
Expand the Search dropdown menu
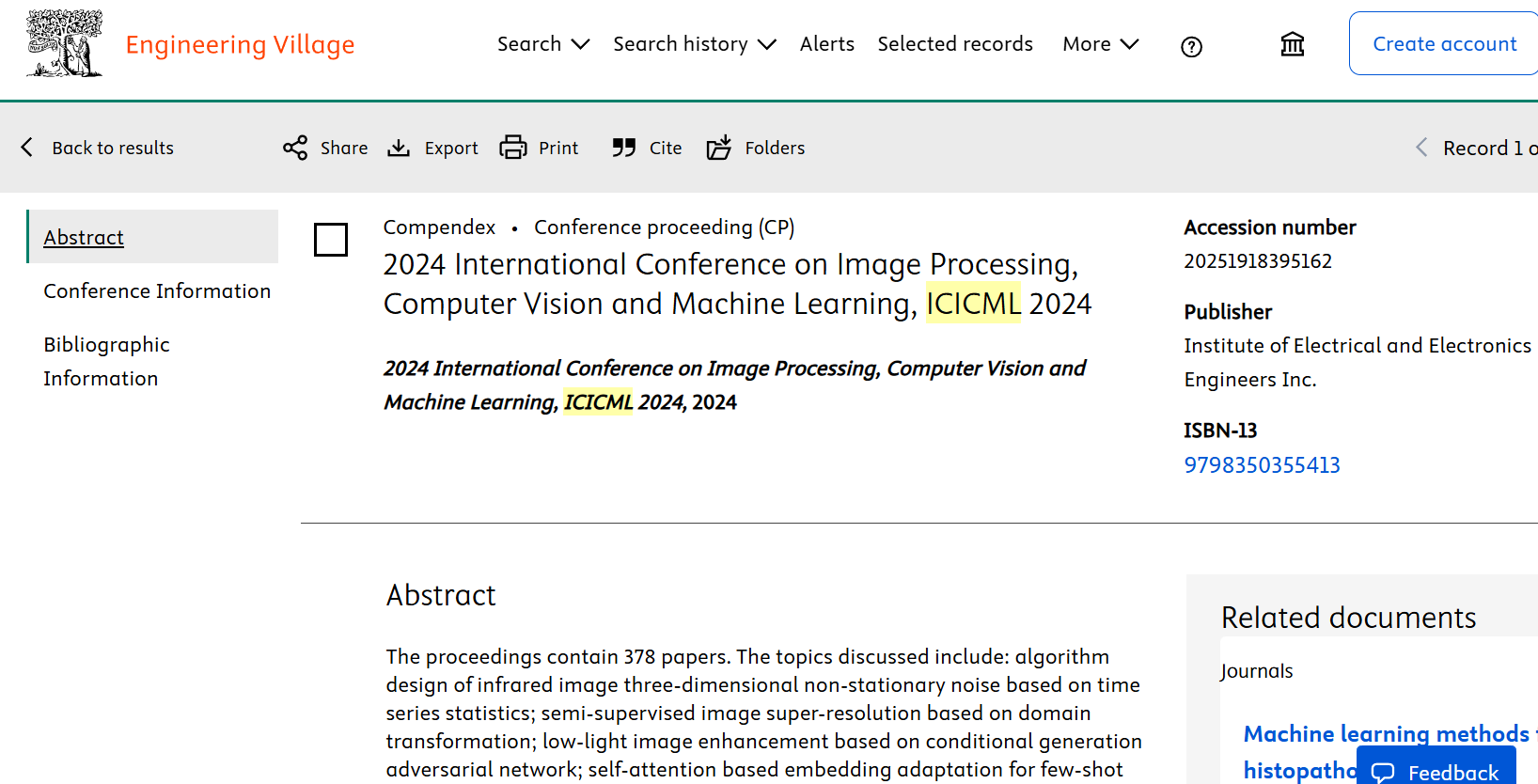pos(543,44)
